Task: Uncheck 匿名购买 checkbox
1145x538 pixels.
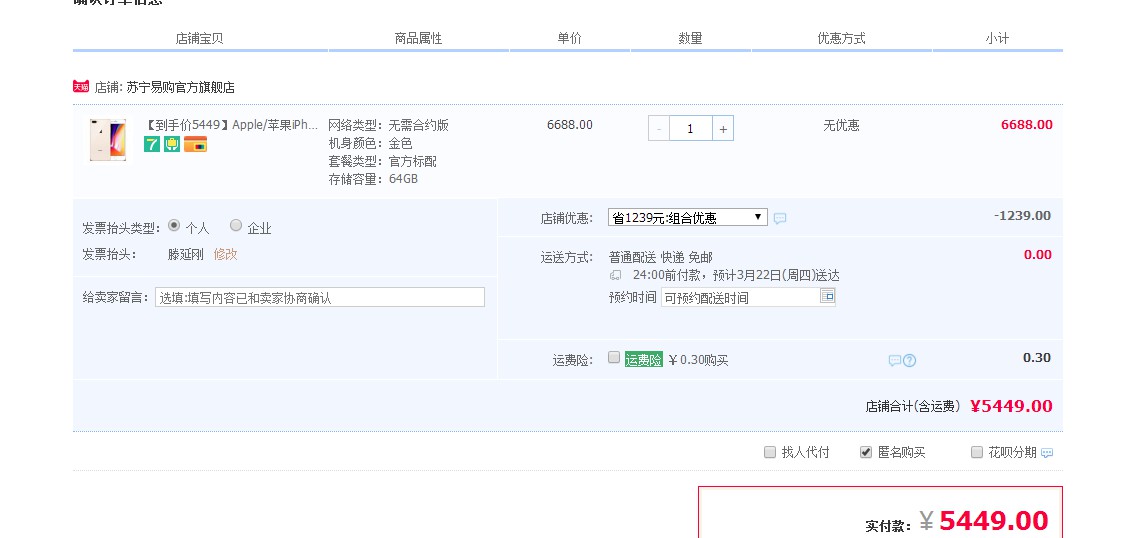Action: [866, 452]
